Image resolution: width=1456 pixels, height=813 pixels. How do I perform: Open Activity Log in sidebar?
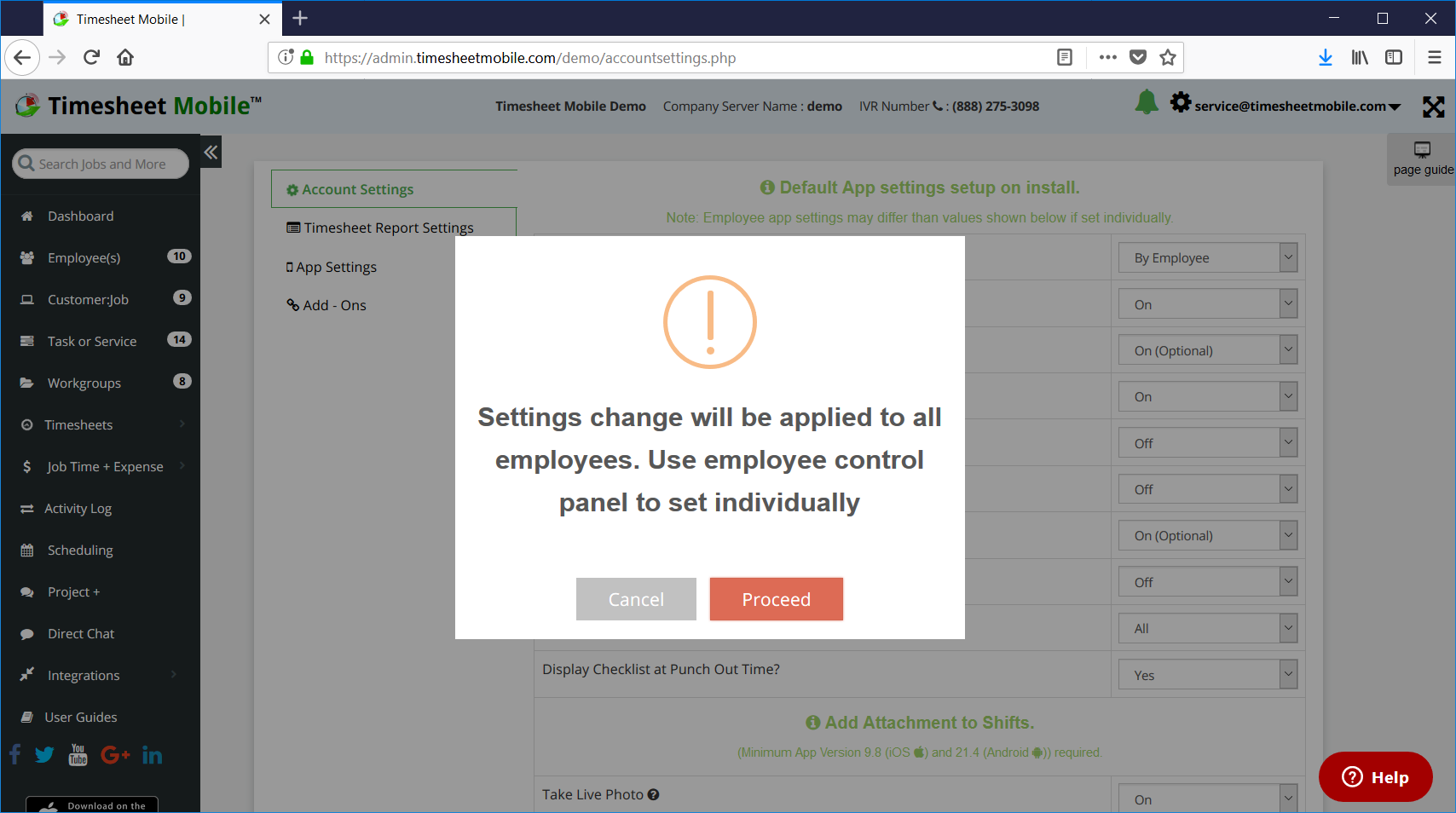78,509
